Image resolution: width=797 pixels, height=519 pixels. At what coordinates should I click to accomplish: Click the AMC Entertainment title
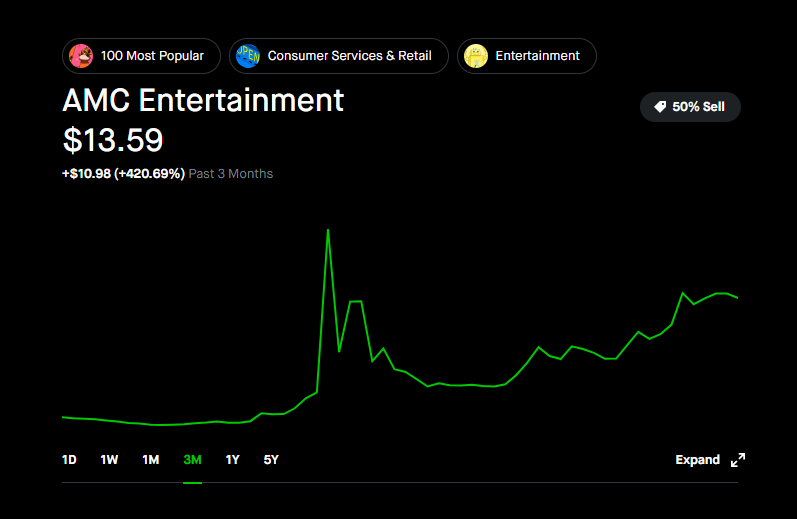(203, 100)
